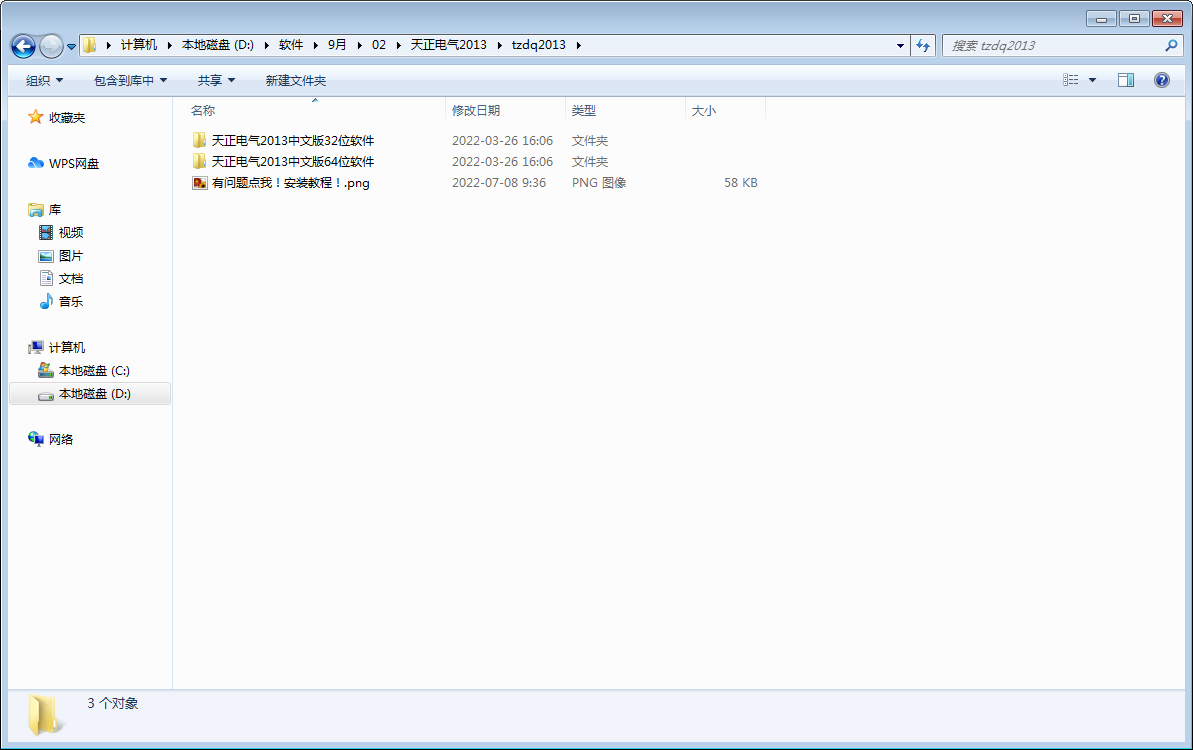Viewport: 1193px width, 750px height.
Task: Expand the arrow after 计算机 breadcrumb
Action: pos(169,46)
